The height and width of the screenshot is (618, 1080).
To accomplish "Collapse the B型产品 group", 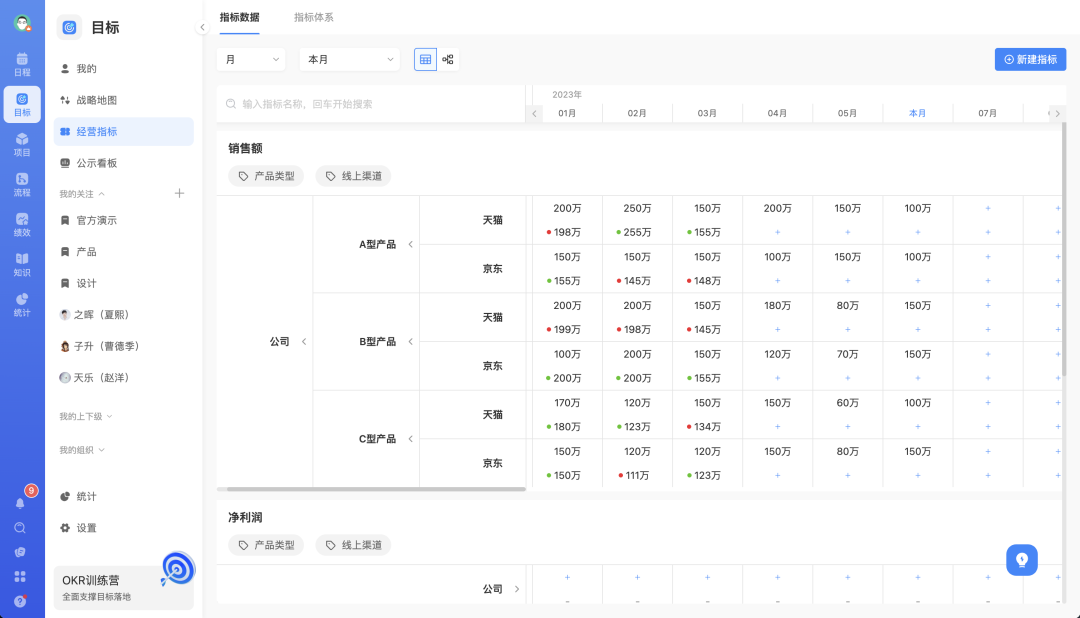I will click(411, 342).
